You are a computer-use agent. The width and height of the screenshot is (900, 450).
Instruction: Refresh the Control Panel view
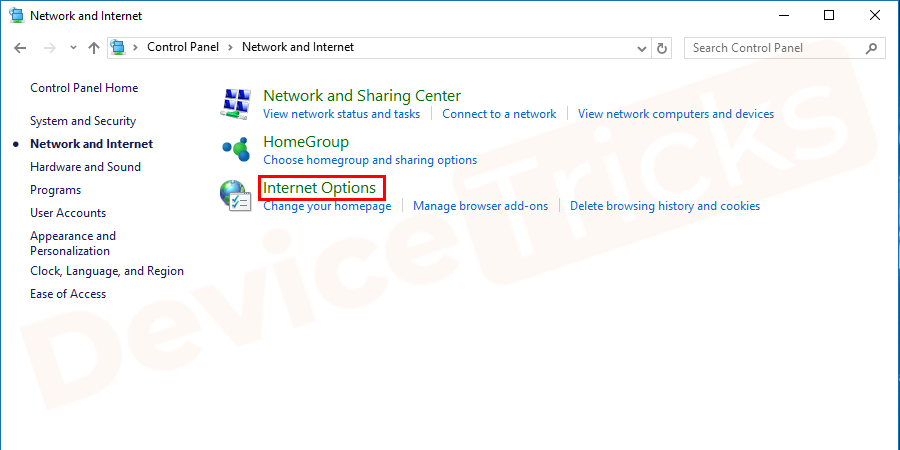662,48
